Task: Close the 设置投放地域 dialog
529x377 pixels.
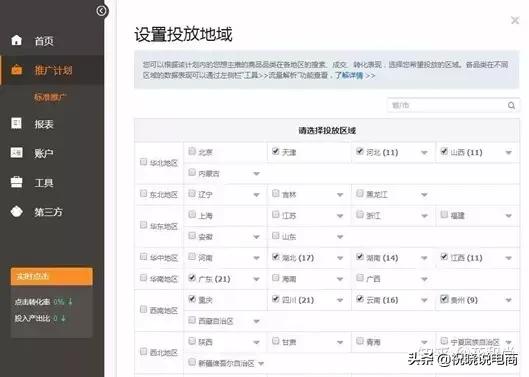Action: 515,20
